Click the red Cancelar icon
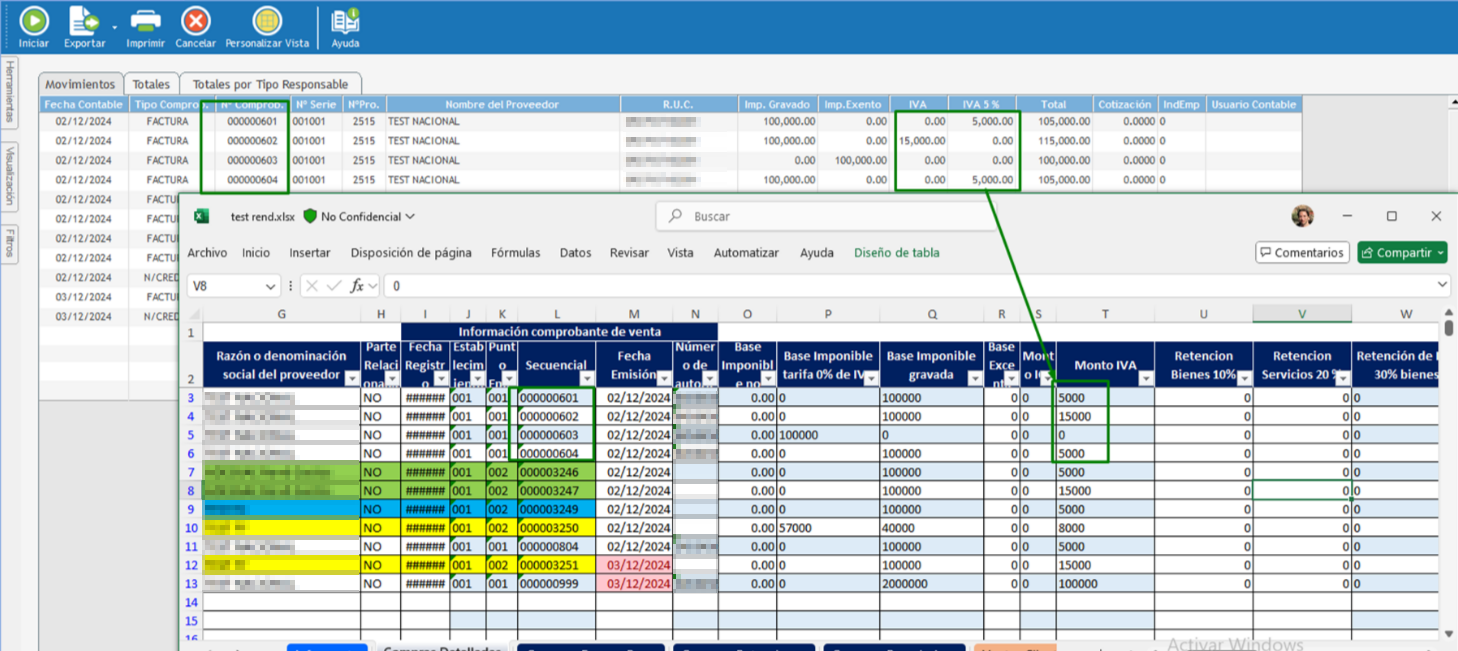The width and height of the screenshot is (1458, 651). tap(196, 20)
